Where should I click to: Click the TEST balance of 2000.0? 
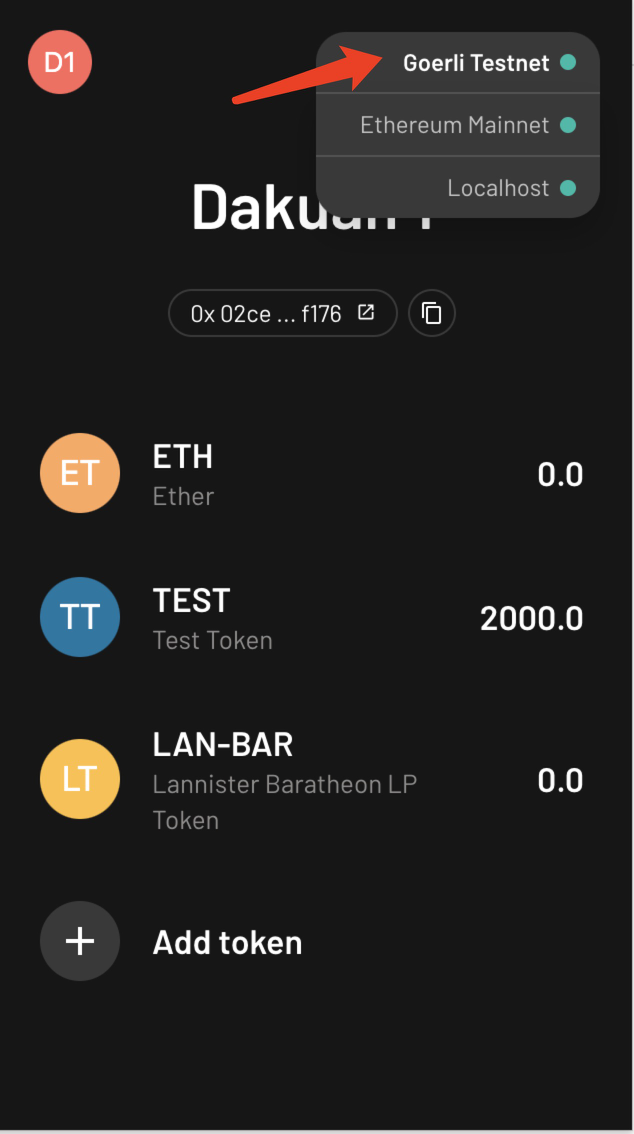(531, 619)
